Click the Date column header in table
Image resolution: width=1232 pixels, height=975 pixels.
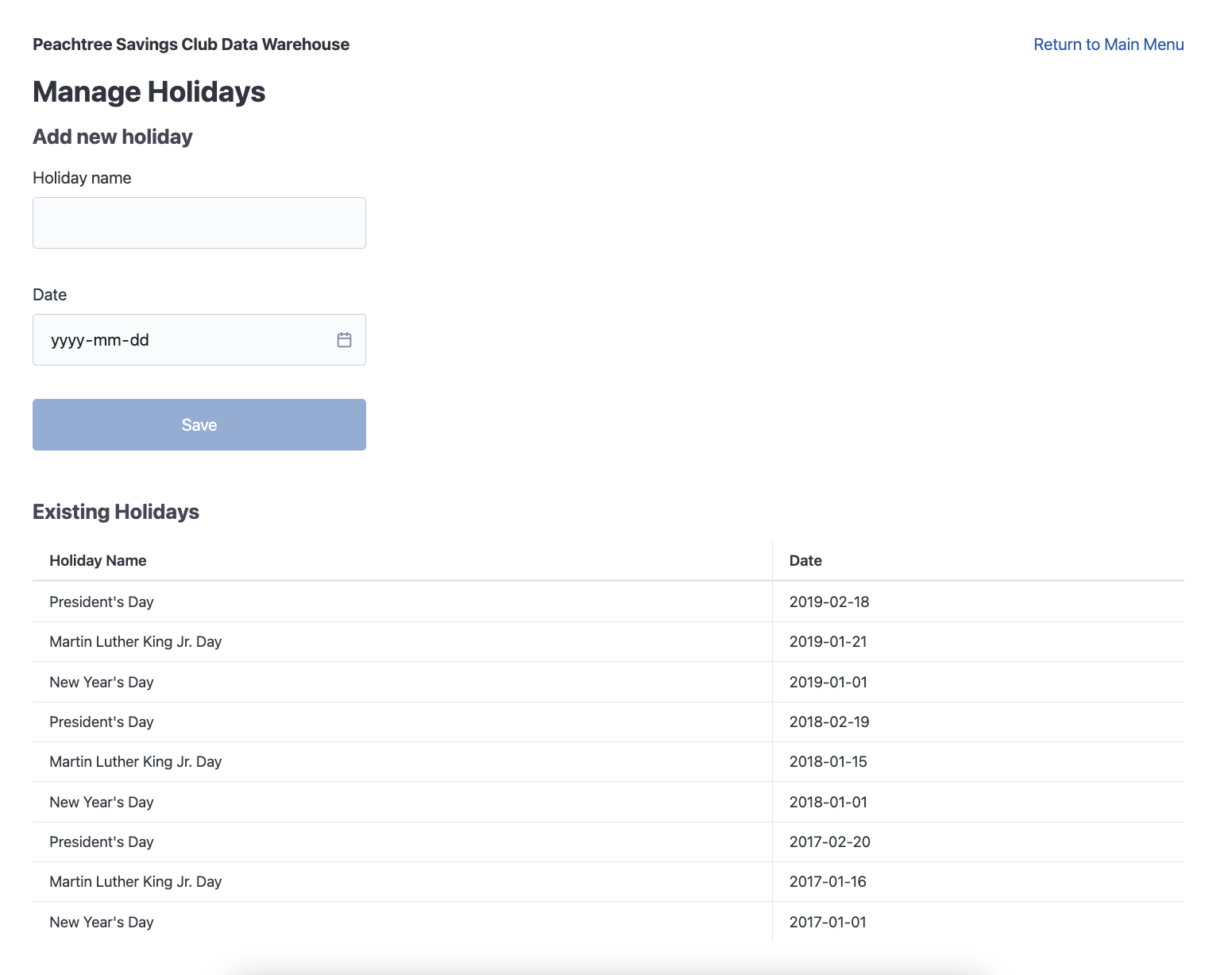[805, 560]
